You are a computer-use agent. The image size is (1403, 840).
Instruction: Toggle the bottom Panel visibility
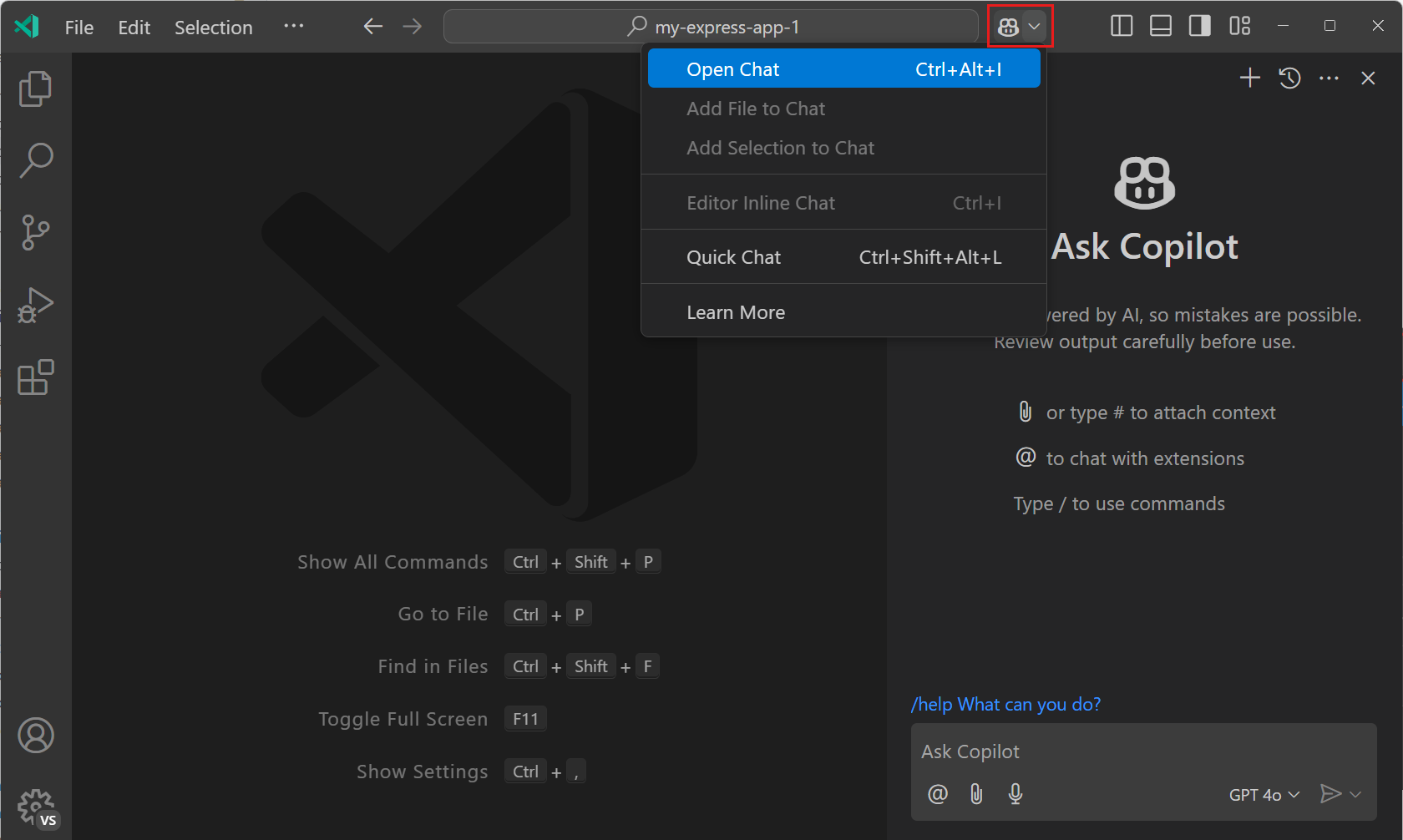(x=1160, y=26)
